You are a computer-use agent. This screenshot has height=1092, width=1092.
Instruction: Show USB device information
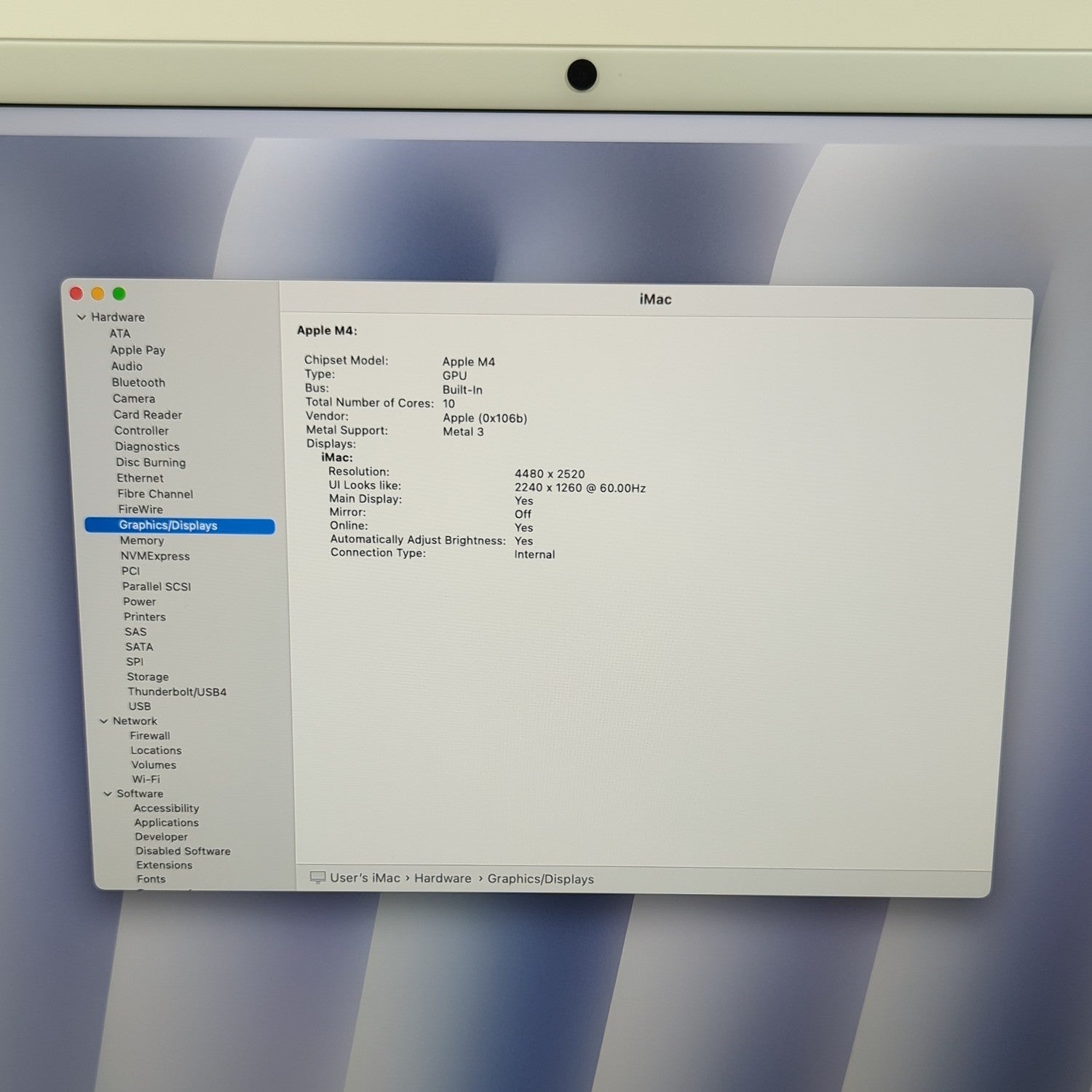click(x=140, y=707)
